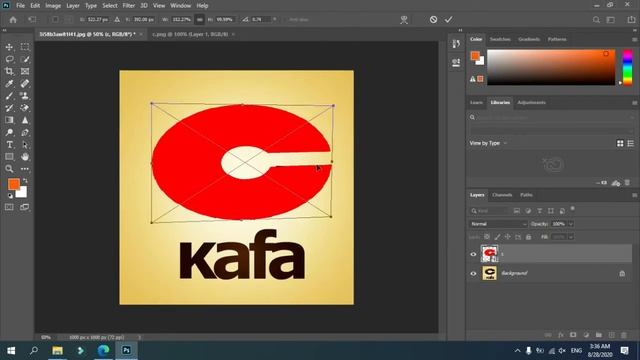Image resolution: width=640 pixels, height=360 pixels.
Task: Select the Frame tool
Action: click(25, 71)
